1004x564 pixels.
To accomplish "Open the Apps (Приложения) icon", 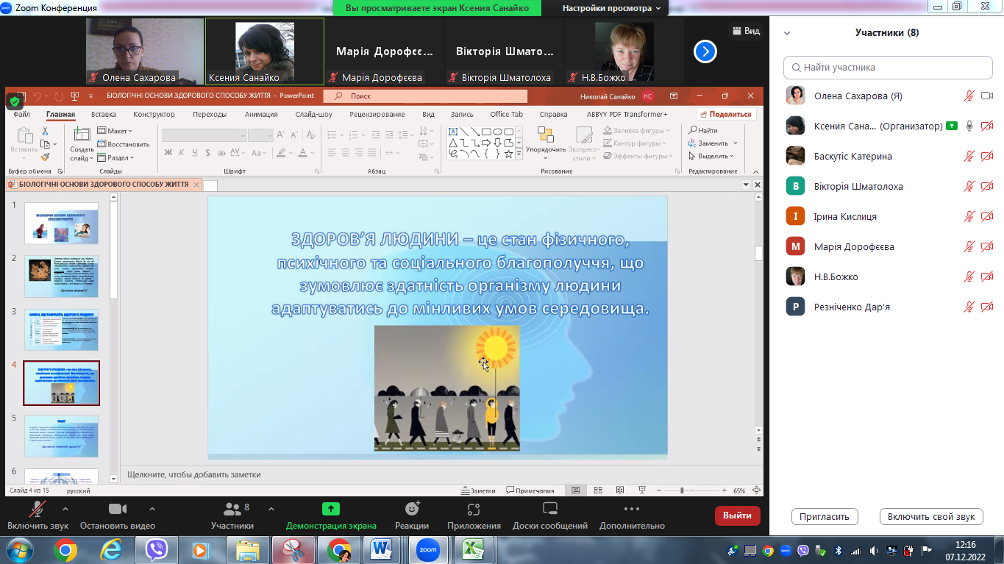I will click(474, 509).
